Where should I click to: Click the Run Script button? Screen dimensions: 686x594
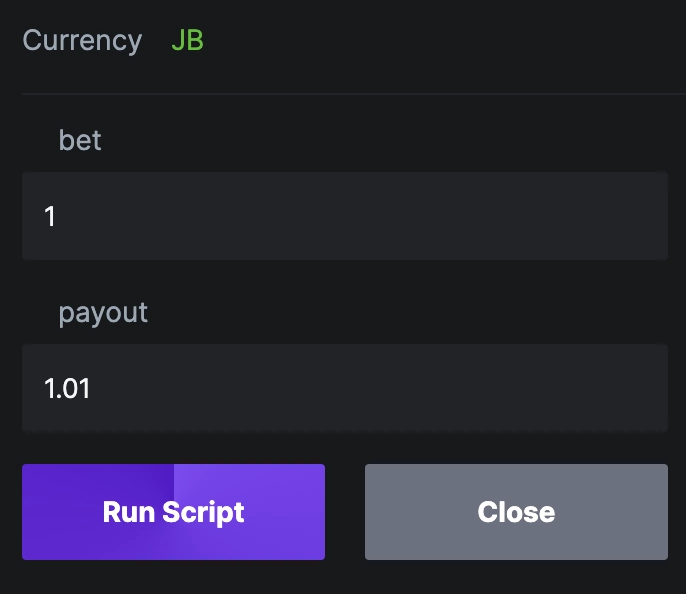pos(173,512)
